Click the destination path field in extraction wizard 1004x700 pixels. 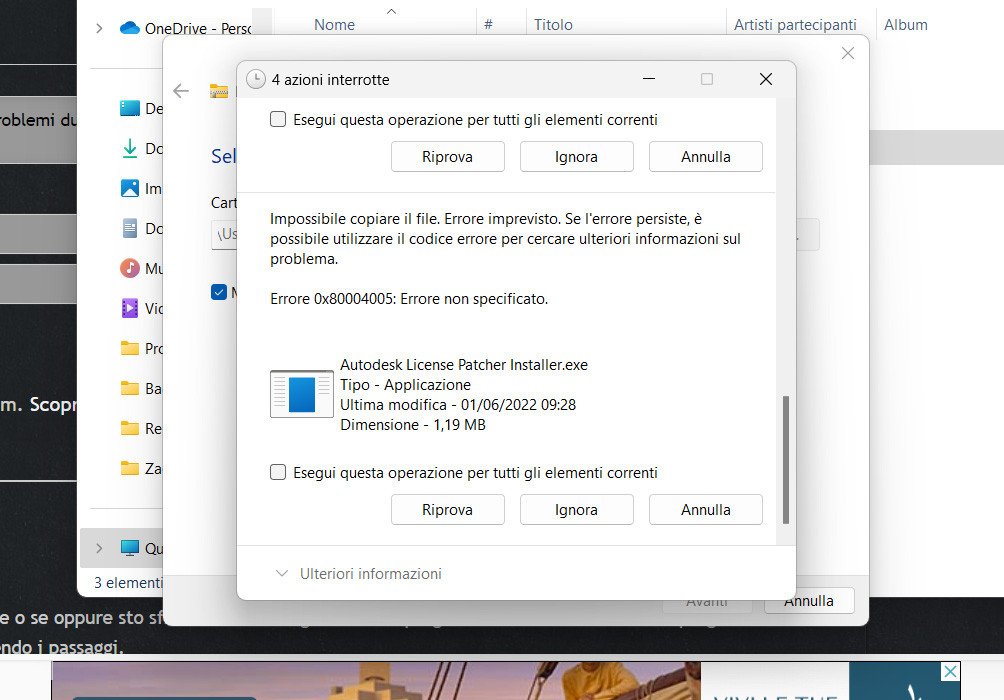pos(225,234)
